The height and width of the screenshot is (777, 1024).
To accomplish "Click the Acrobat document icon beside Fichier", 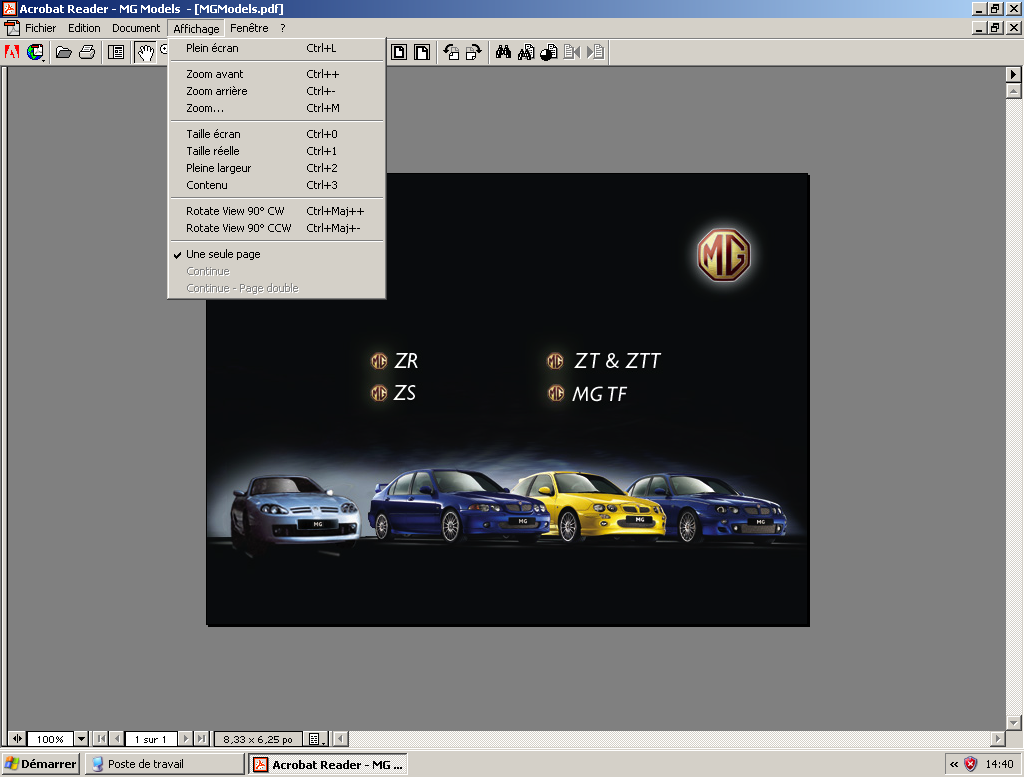I will [12, 28].
